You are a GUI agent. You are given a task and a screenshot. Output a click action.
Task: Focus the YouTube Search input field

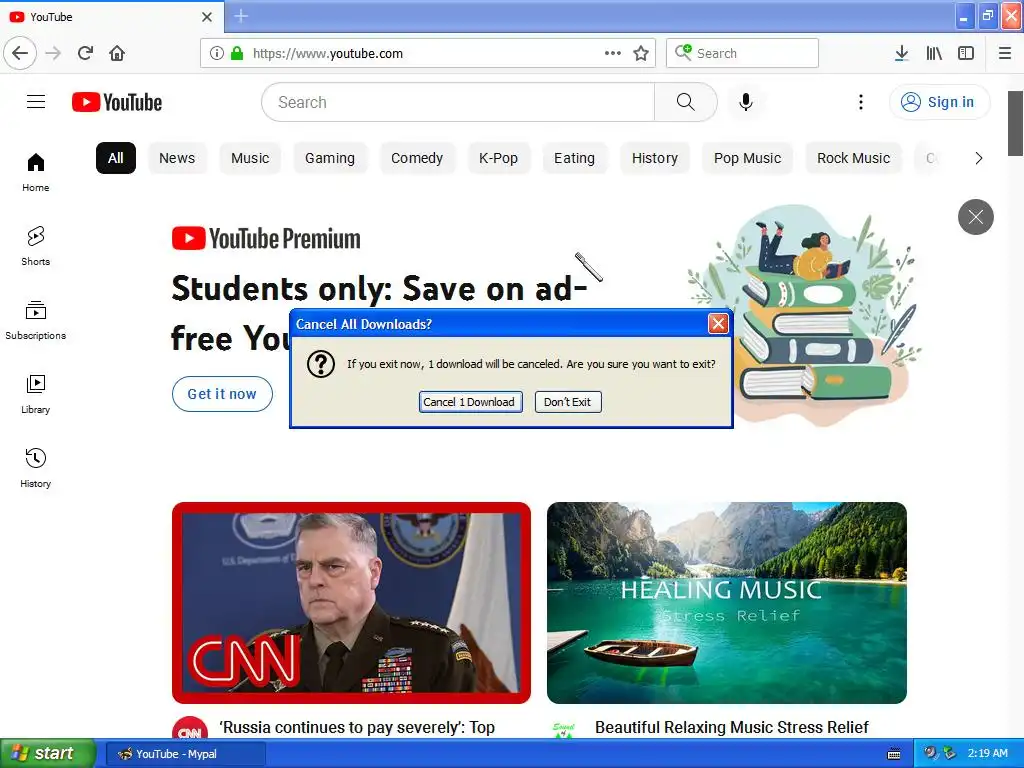click(x=458, y=102)
